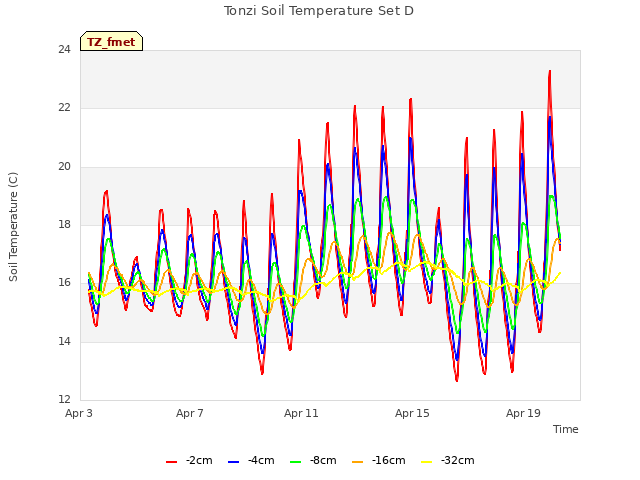Viewport: 640px width, 480px height.
Task: Click the Apr 15 tick label
Action: 412,413
